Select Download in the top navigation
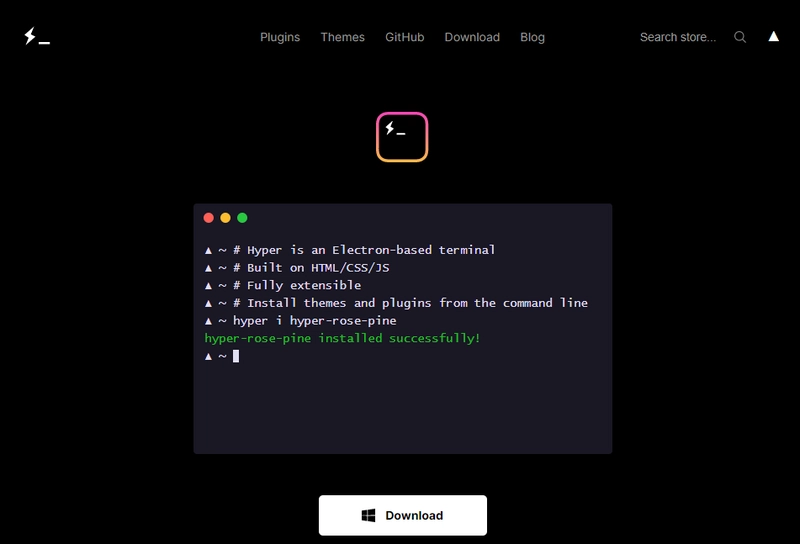 (472, 37)
